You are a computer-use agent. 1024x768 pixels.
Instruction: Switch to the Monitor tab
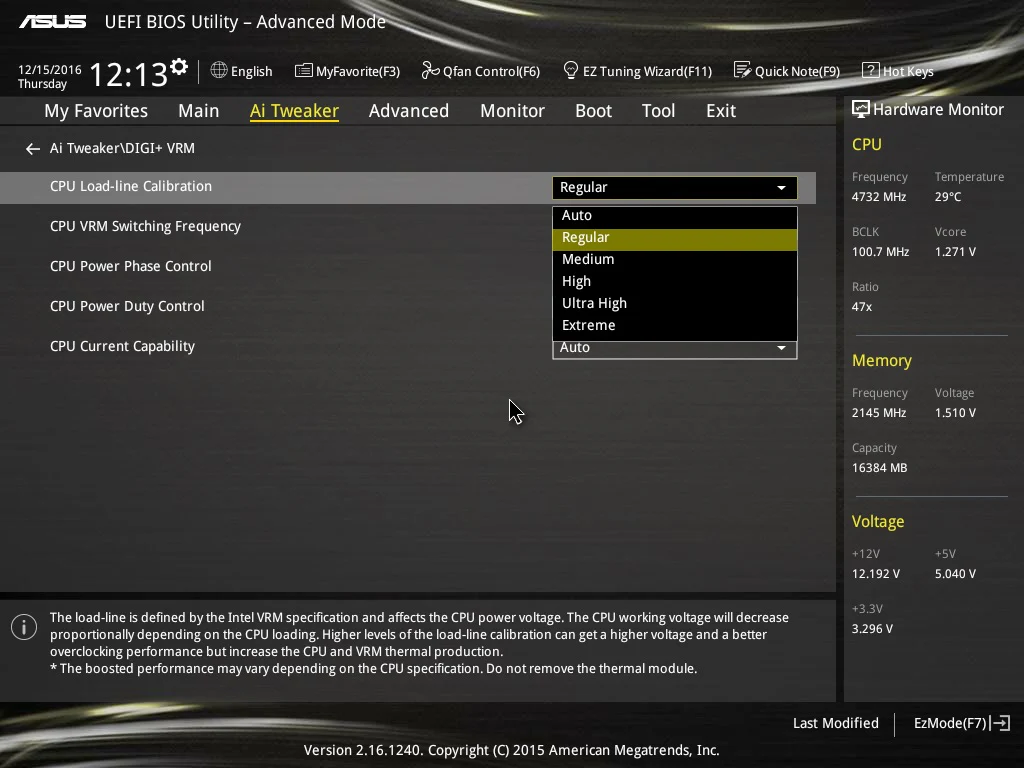click(x=512, y=111)
